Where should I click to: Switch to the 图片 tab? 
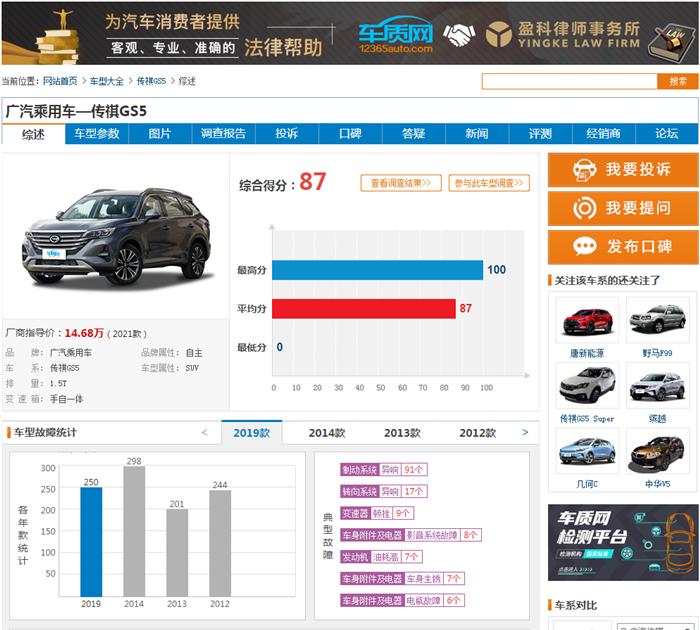pos(160,134)
